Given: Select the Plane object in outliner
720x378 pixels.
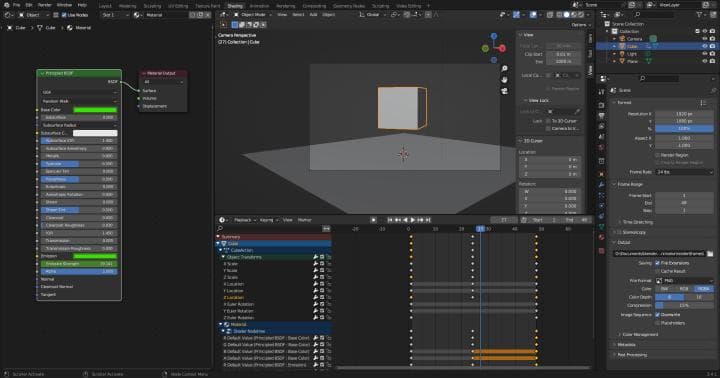Looking at the screenshot, I should tap(632, 61).
